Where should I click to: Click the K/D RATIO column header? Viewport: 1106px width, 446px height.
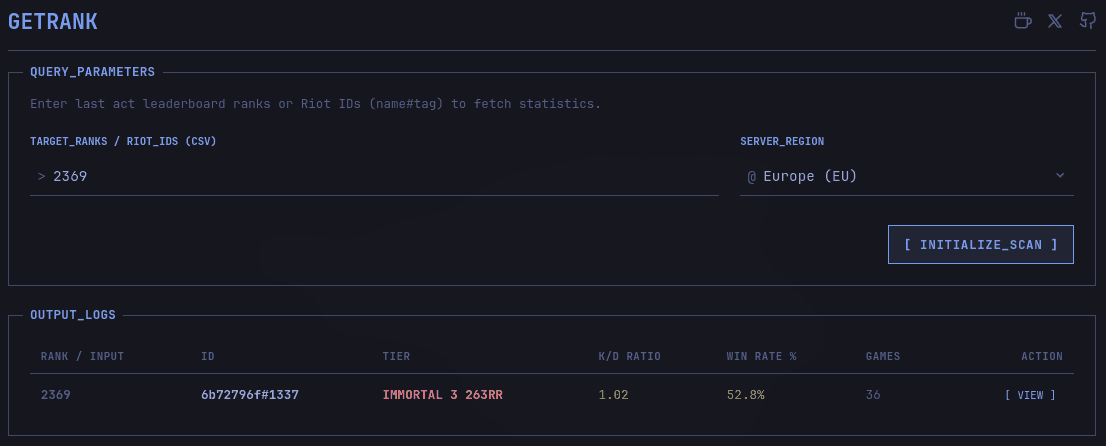[x=629, y=357]
